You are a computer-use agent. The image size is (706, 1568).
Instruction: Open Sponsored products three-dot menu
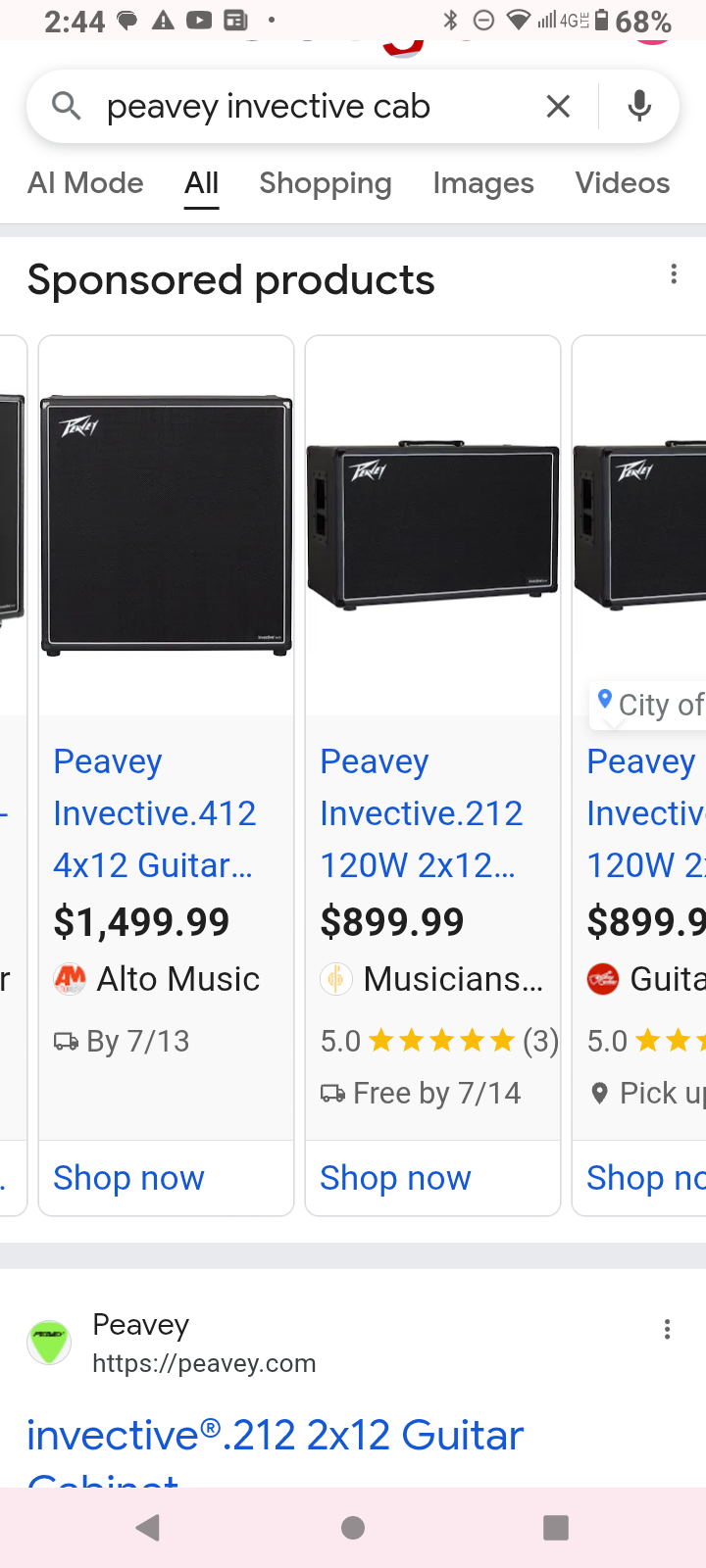click(674, 274)
